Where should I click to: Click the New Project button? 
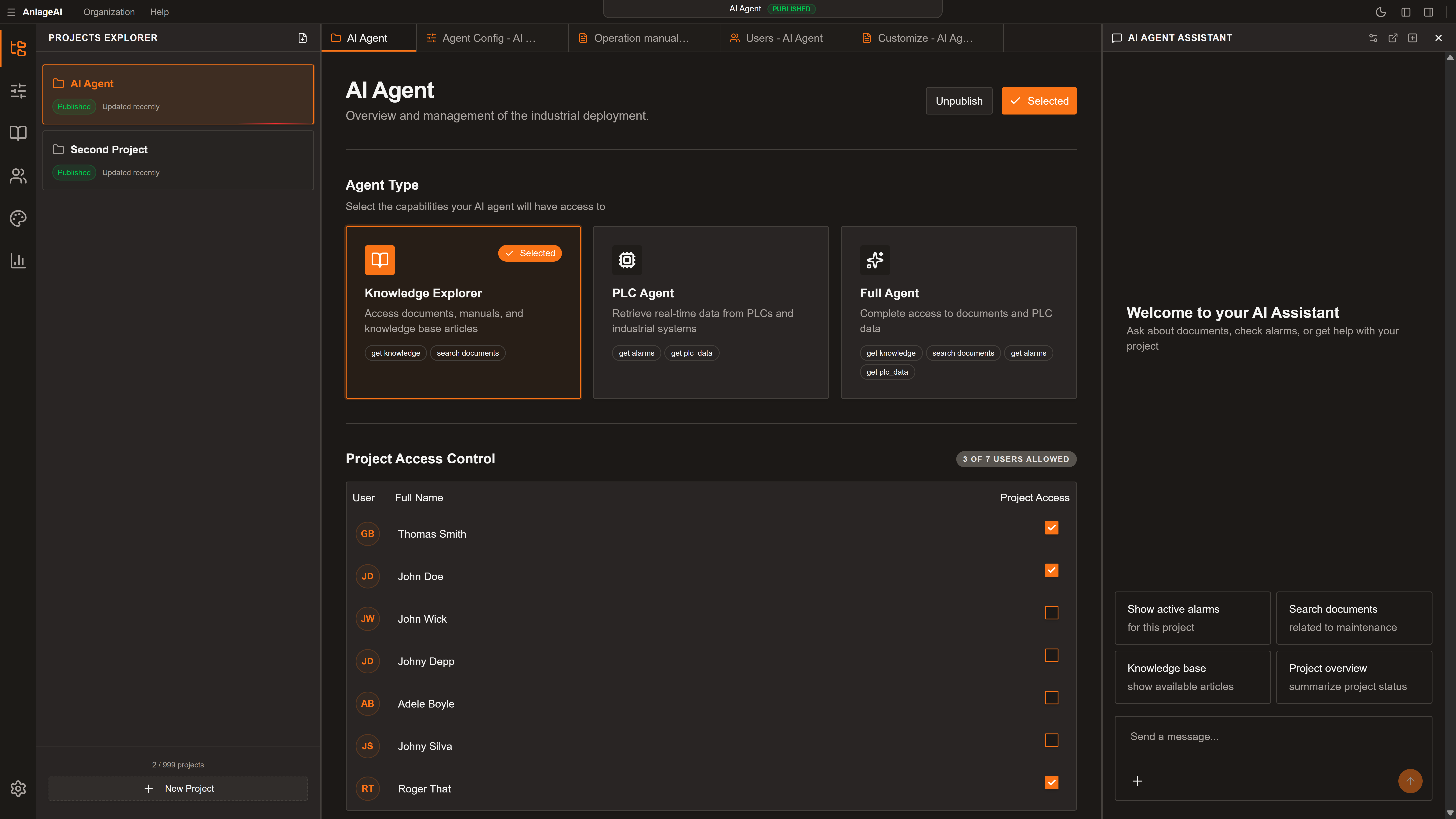click(x=178, y=788)
